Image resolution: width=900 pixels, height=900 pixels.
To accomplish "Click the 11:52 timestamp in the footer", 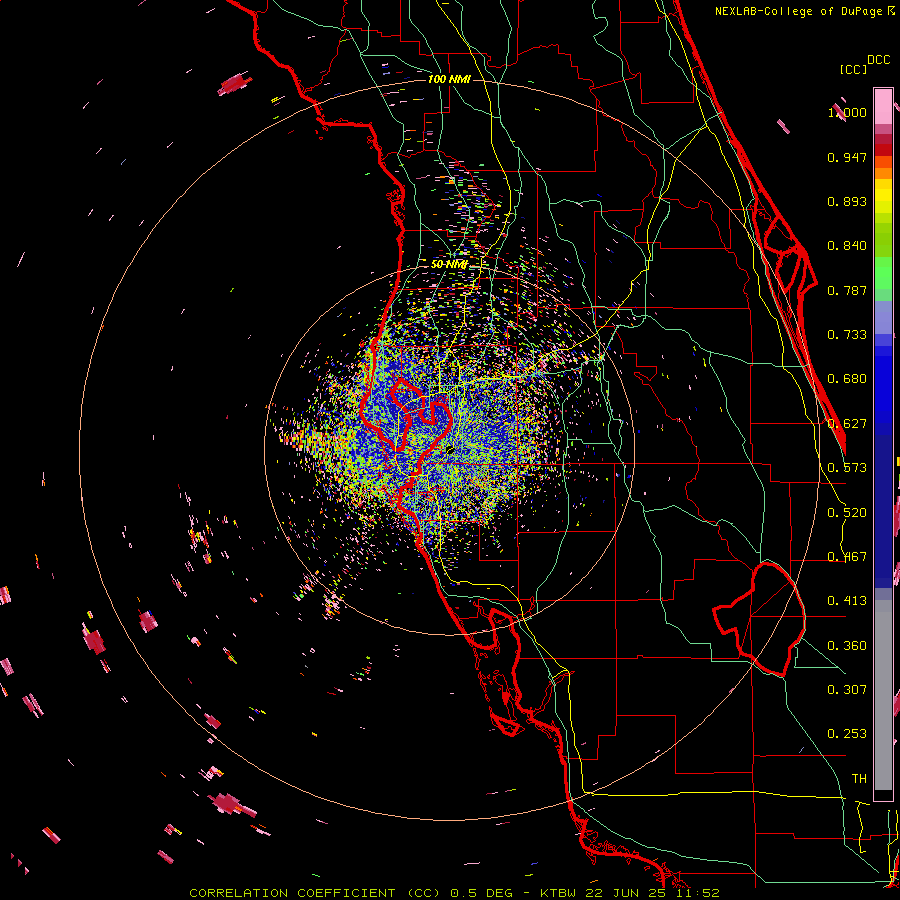I will coord(696,893).
